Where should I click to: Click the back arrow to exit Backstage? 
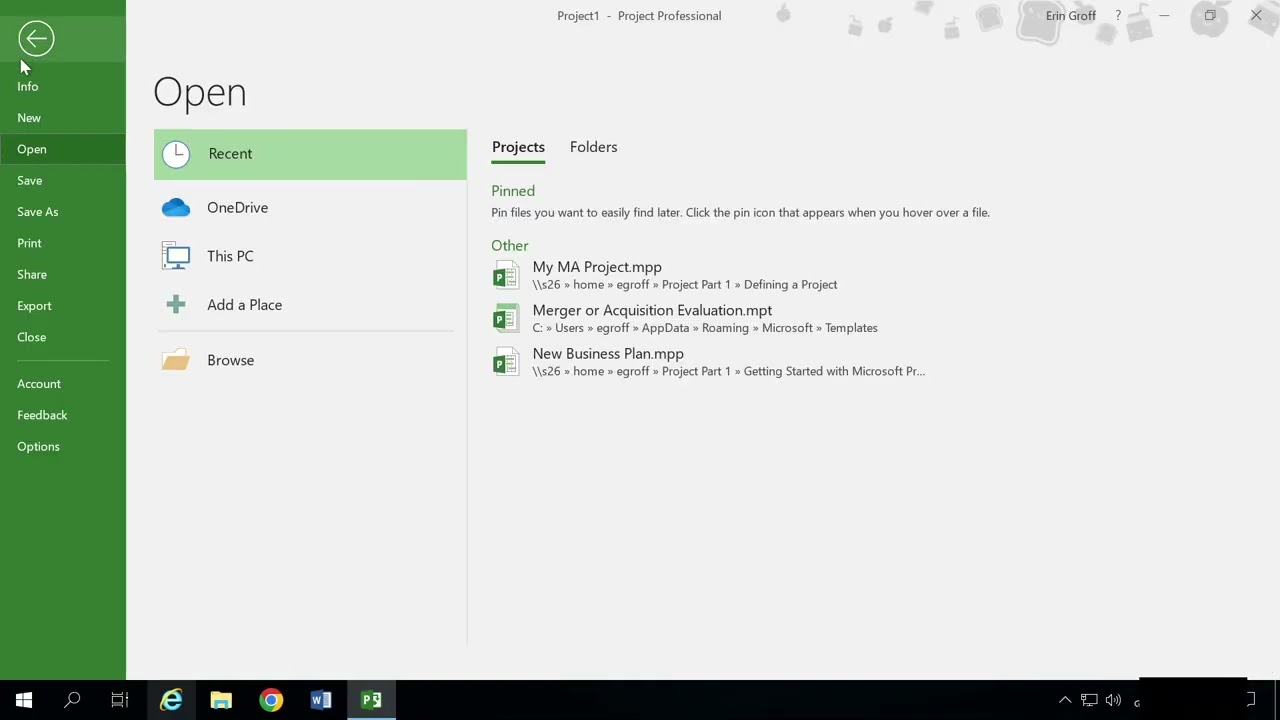click(36, 39)
